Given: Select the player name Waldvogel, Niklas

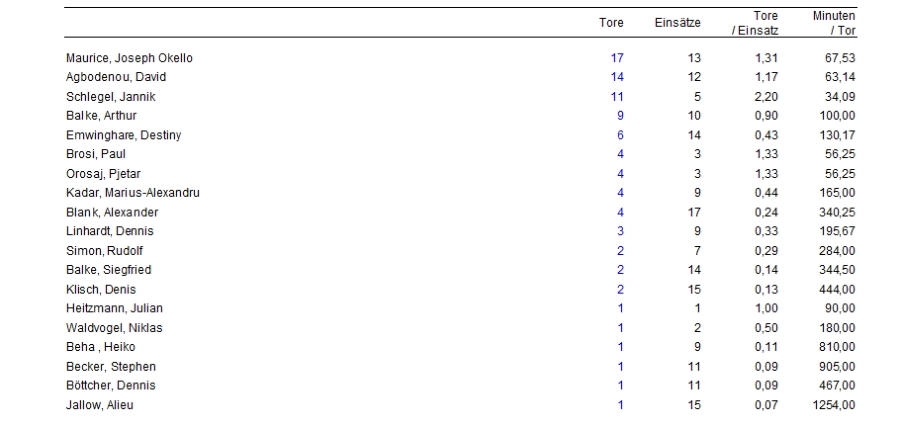Looking at the screenshot, I should pyautogui.click(x=114, y=328).
